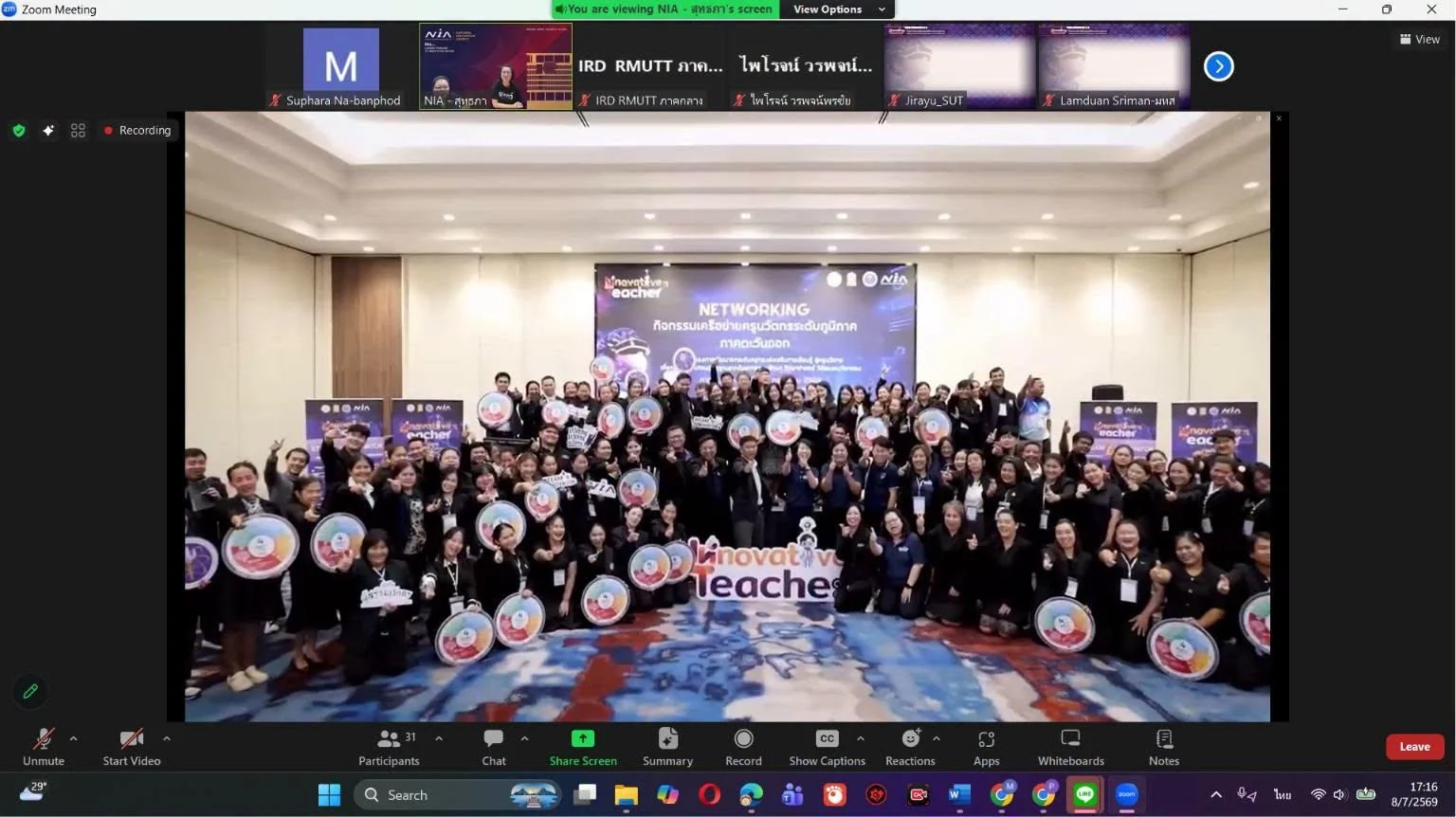The width and height of the screenshot is (1456, 817).
Task: Open Microsoft Word from the taskbar
Action: tap(959, 794)
